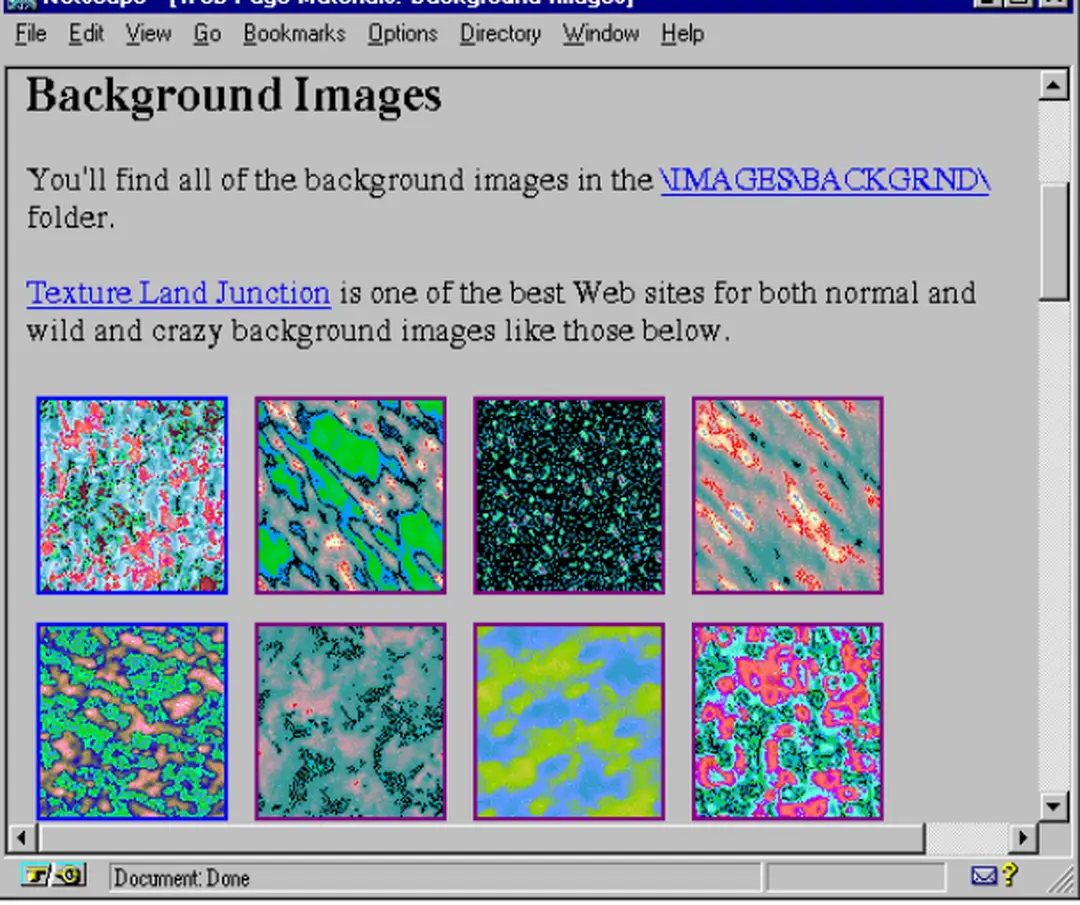This screenshot has width=1080, height=905.
Task: Open the black speckled background thumbnail
Action: click(569, 495)
